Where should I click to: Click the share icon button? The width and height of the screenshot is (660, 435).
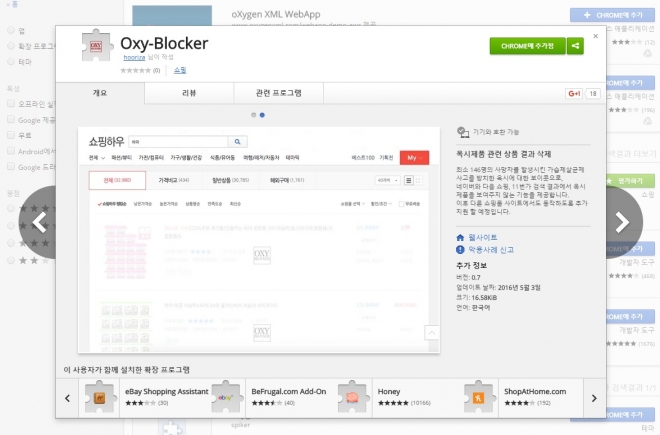575,46
